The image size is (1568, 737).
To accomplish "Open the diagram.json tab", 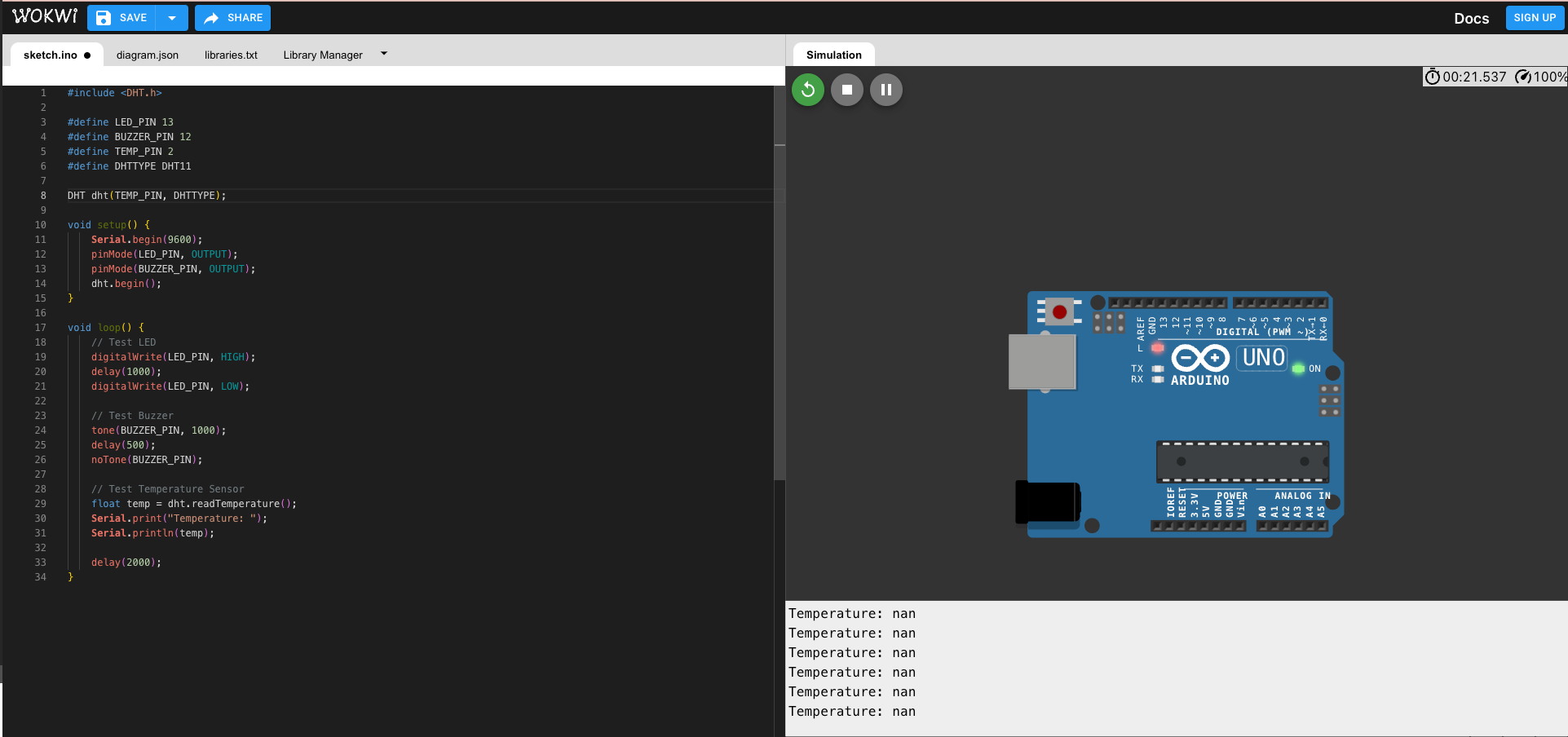I will [148, 55].
